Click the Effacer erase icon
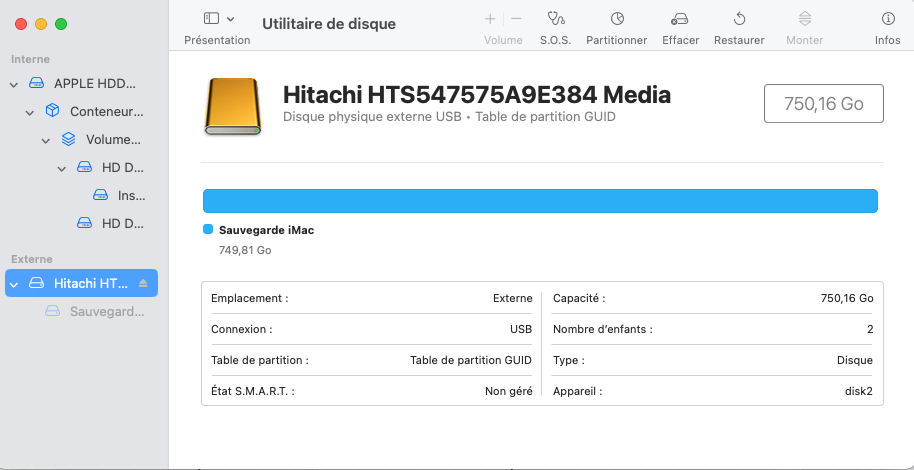 coord(680,19)
